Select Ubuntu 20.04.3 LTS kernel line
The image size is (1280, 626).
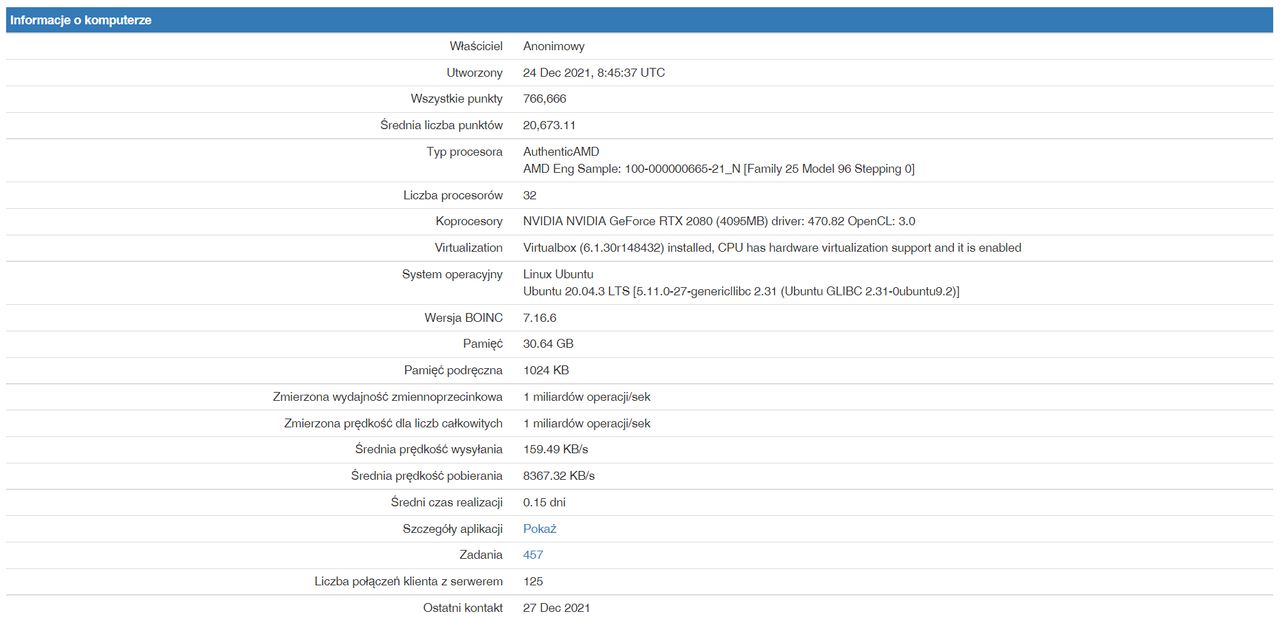click(741, 291)
